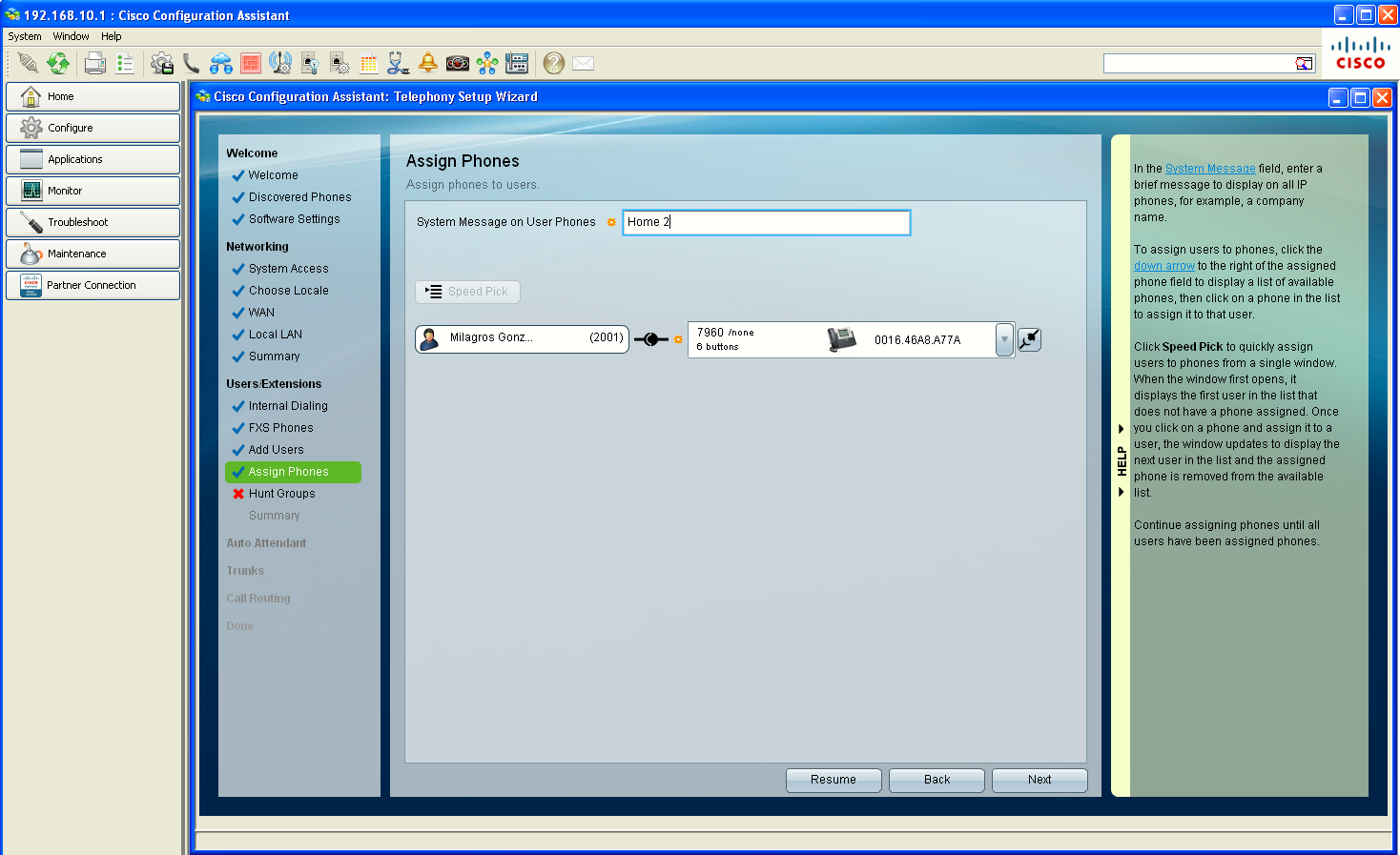
Task: Select the System Access wizard step
Action: tap(288, 269)
